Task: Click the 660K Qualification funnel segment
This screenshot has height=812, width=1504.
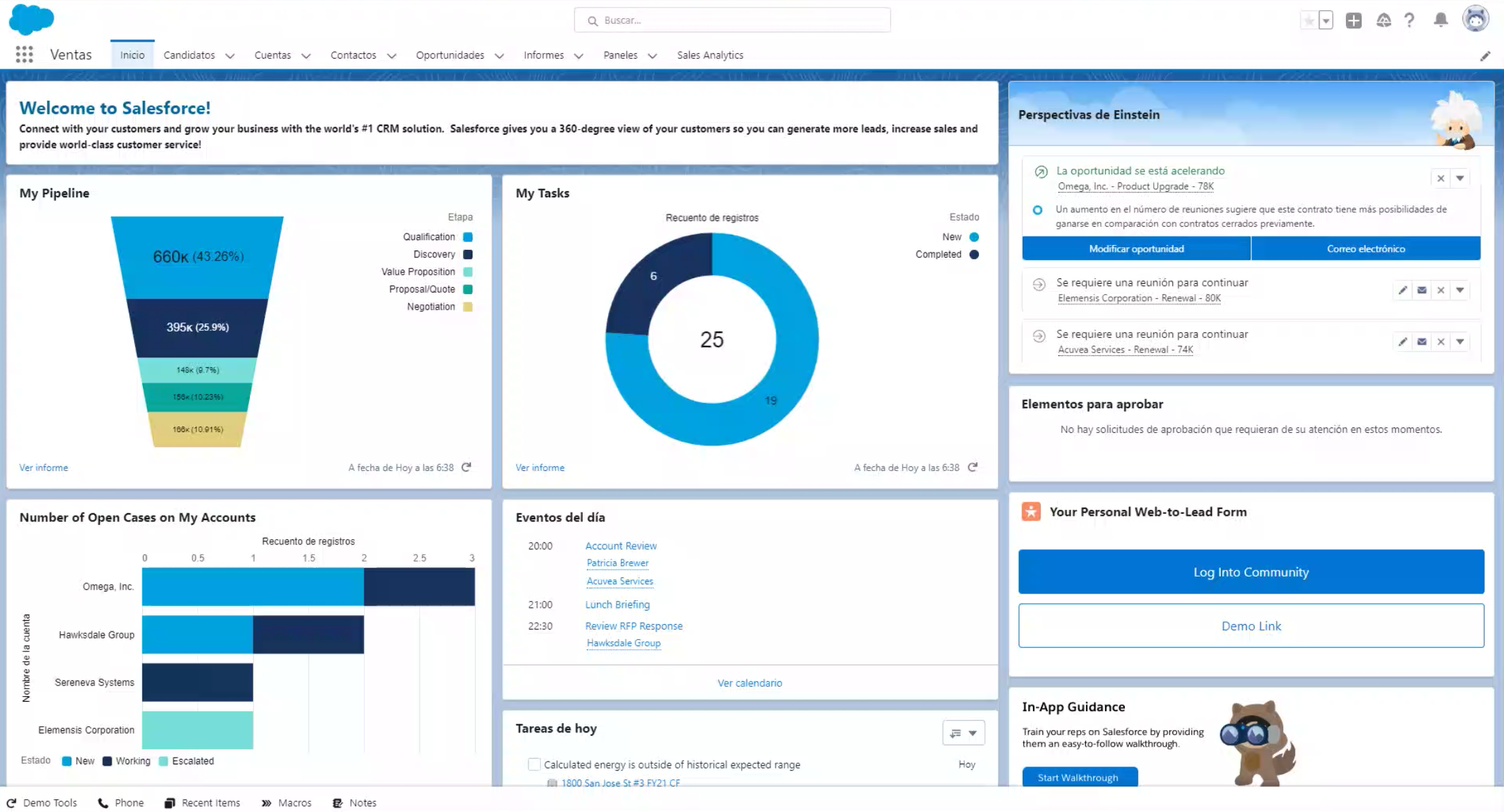Action: pos(197,257)
